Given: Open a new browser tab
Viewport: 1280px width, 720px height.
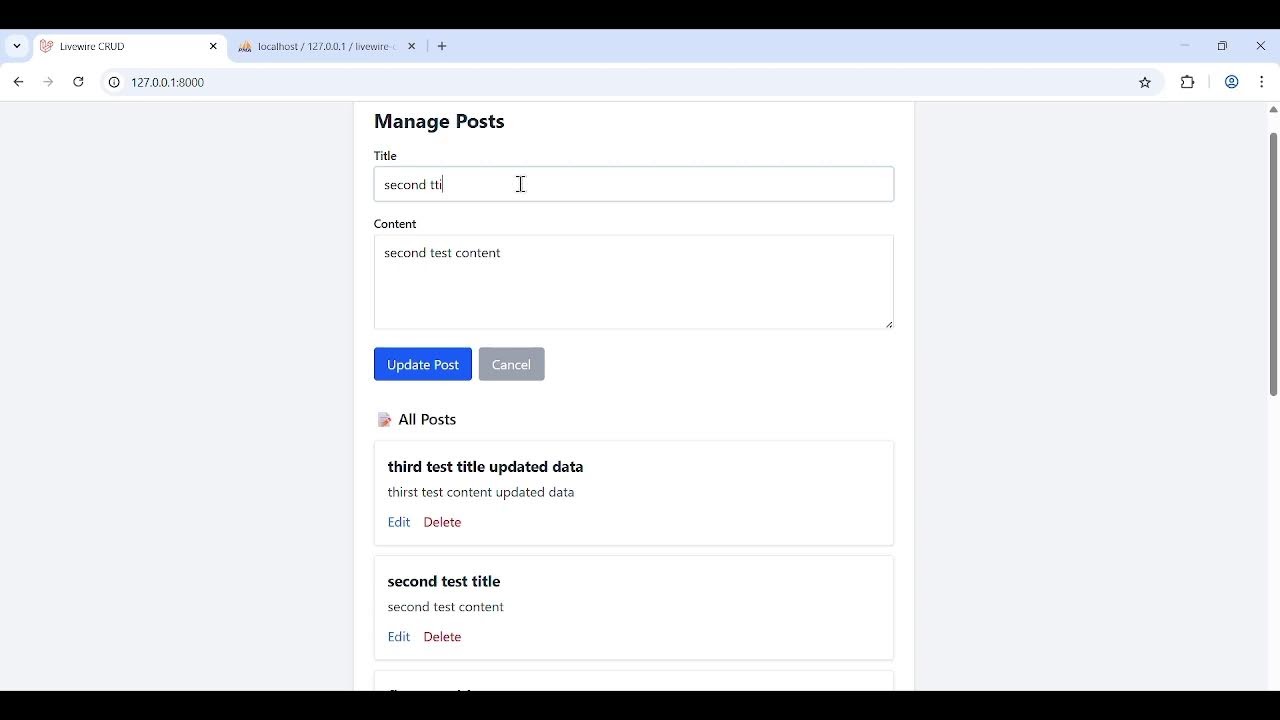Looking at the screenshot, I should 442,46.
